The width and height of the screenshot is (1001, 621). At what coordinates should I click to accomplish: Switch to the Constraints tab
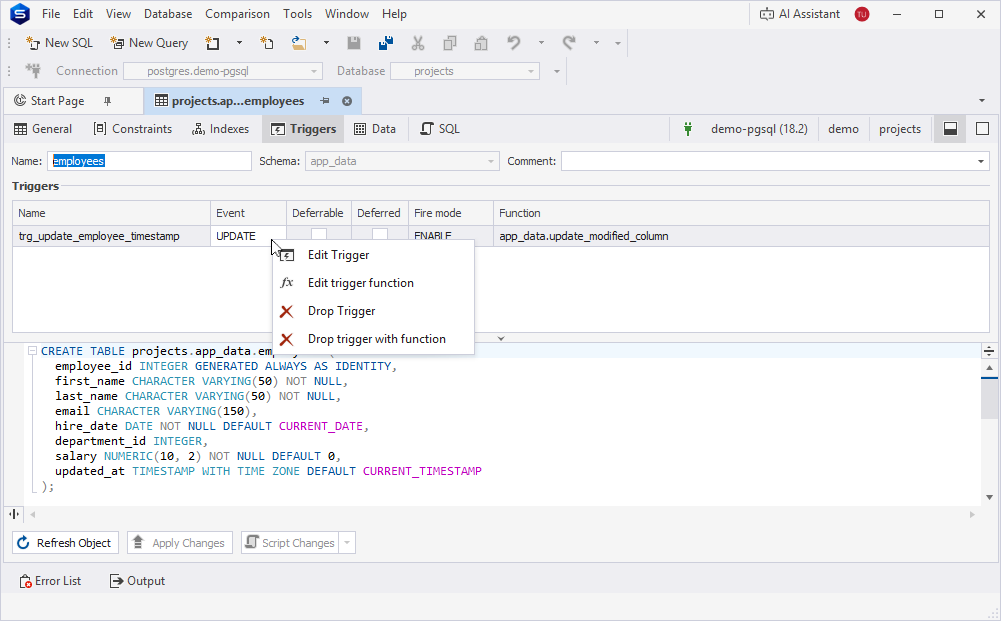click(x=133, y=129)
